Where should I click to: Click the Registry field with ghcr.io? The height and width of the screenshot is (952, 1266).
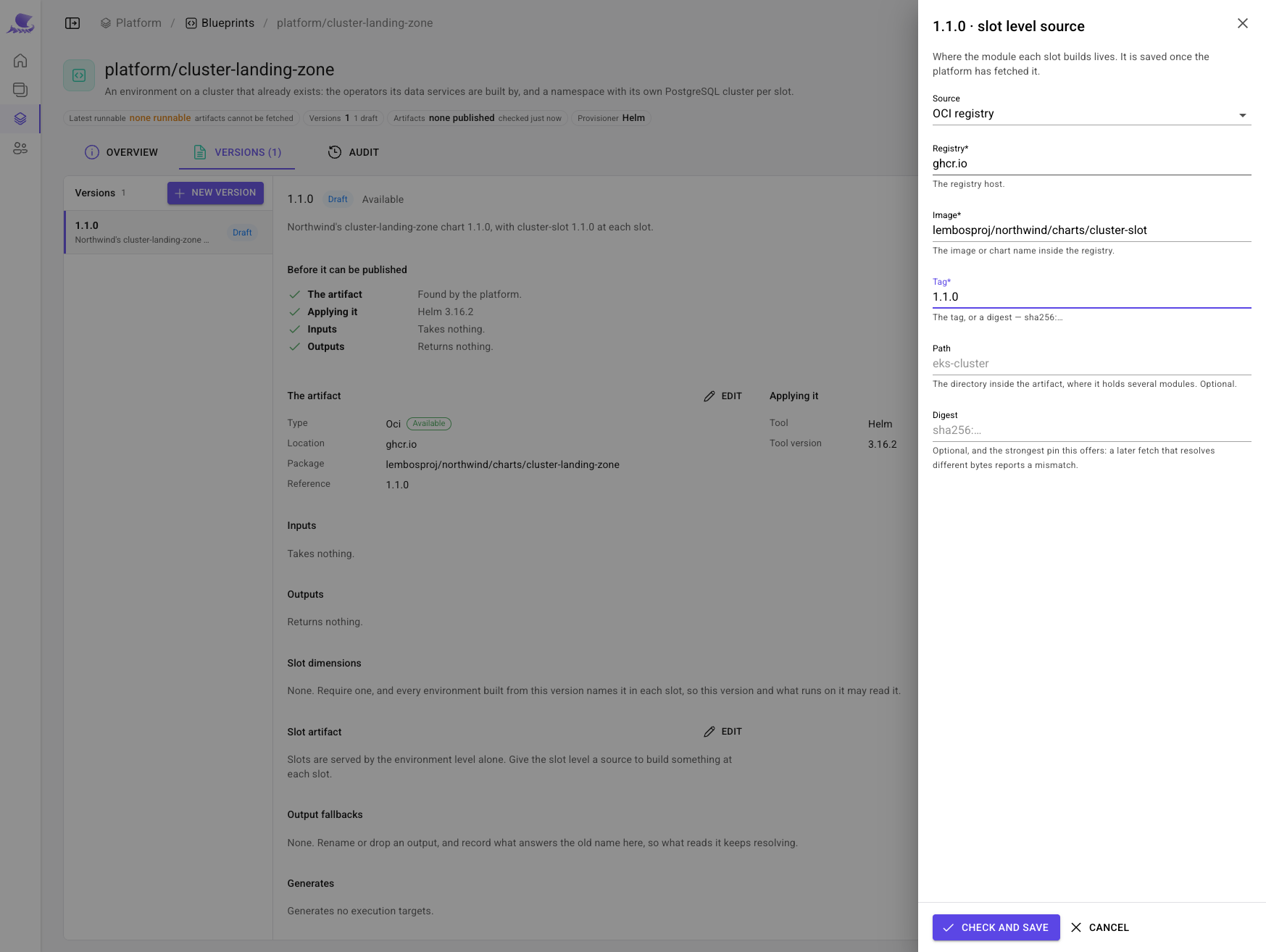pyautogui.click(x=1091, y=164)
